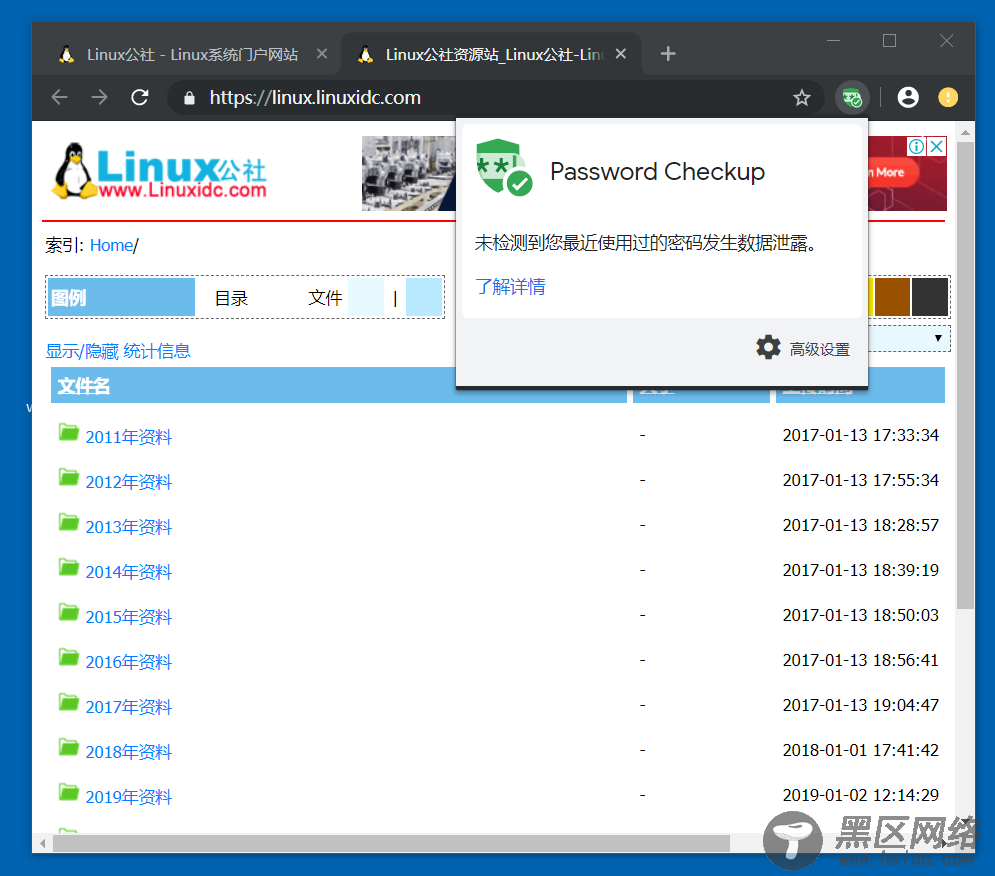
Task: Pick the dark gray color theme swatch
Action: 930,296
